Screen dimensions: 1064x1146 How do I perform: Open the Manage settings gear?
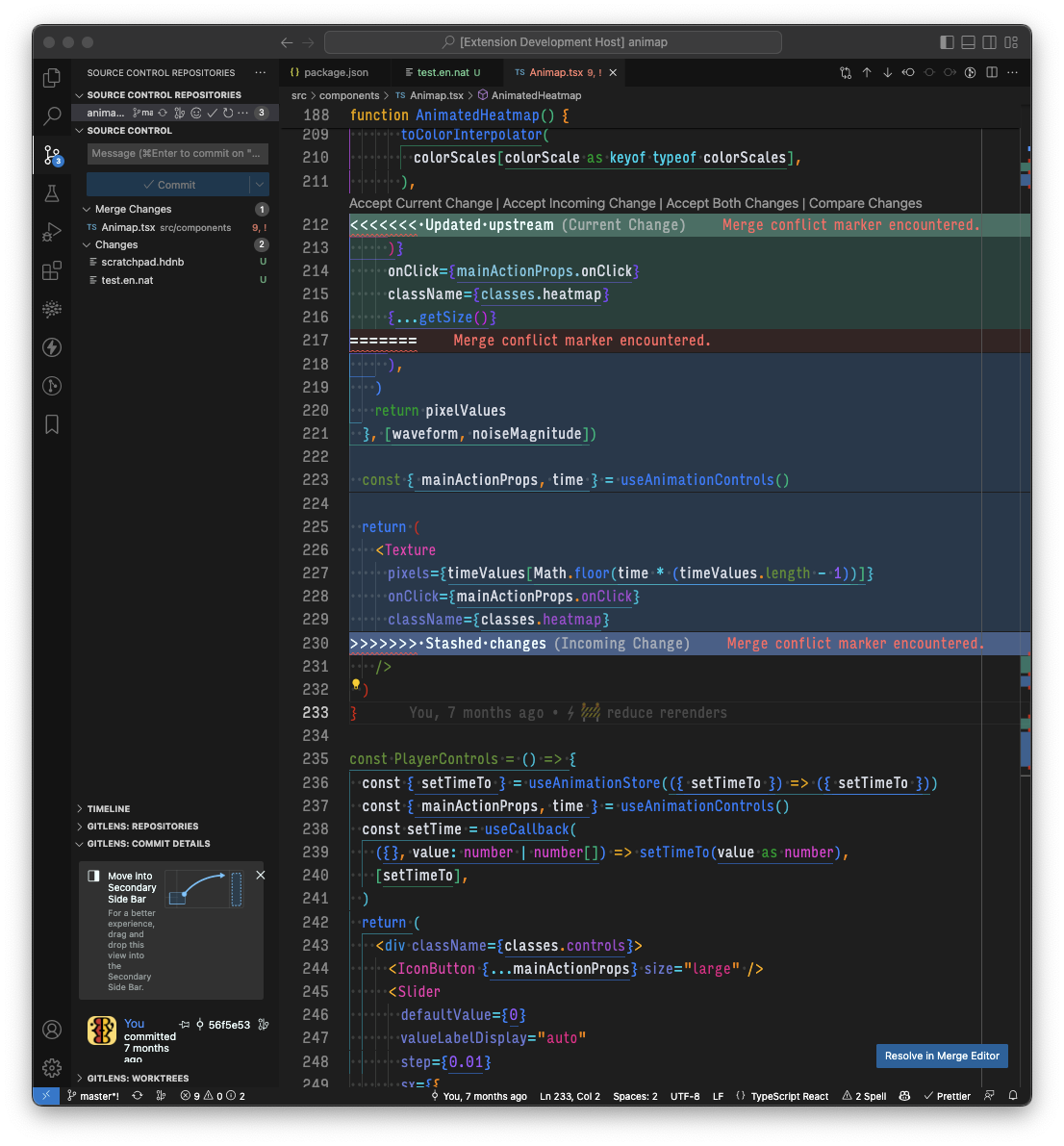52,1068
